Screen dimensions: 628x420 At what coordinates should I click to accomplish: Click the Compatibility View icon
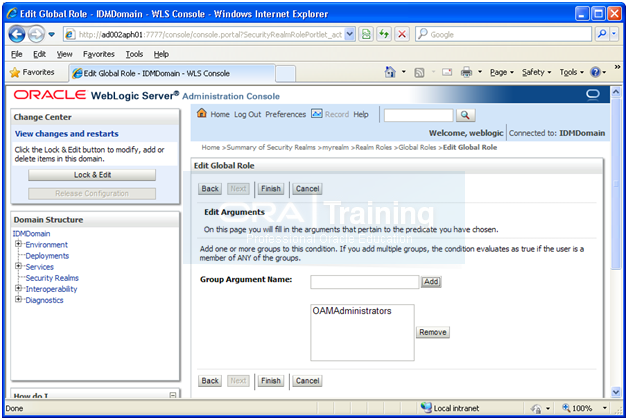[366, 34]
